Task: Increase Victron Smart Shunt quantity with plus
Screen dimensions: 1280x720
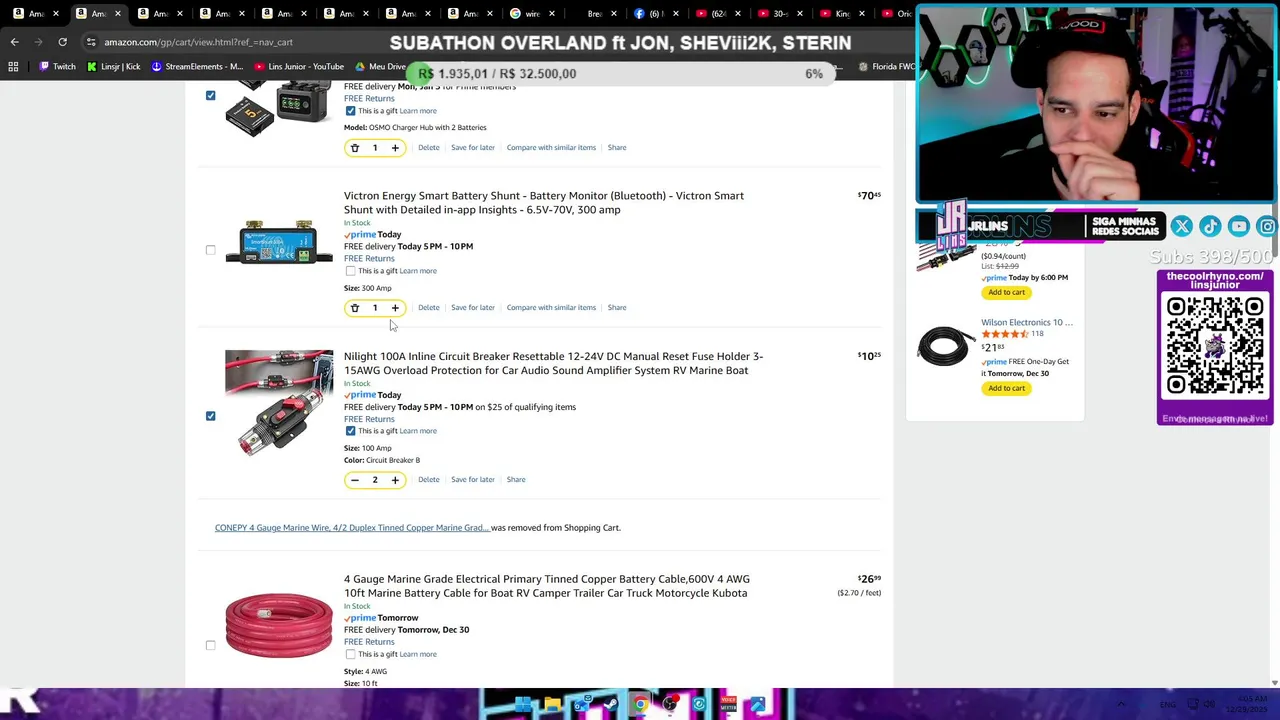Action: coord(395,308)
